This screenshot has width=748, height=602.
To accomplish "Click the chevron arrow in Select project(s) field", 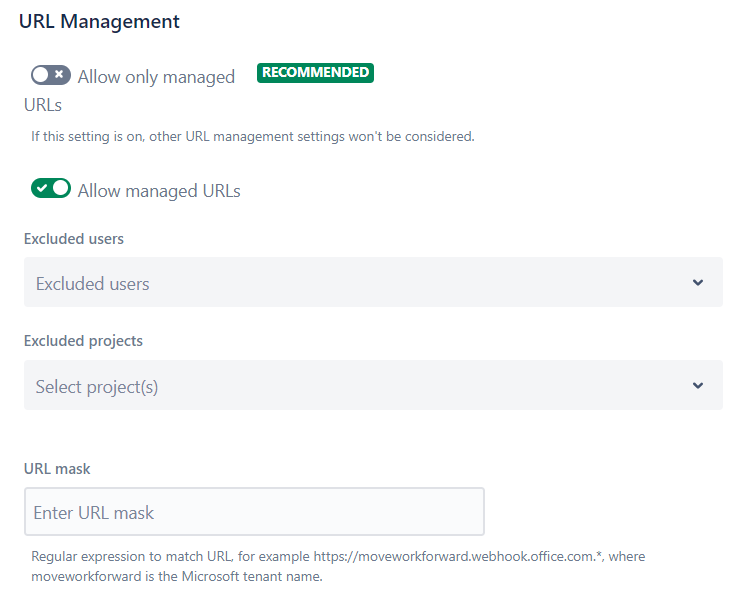I will coord(698,386).
